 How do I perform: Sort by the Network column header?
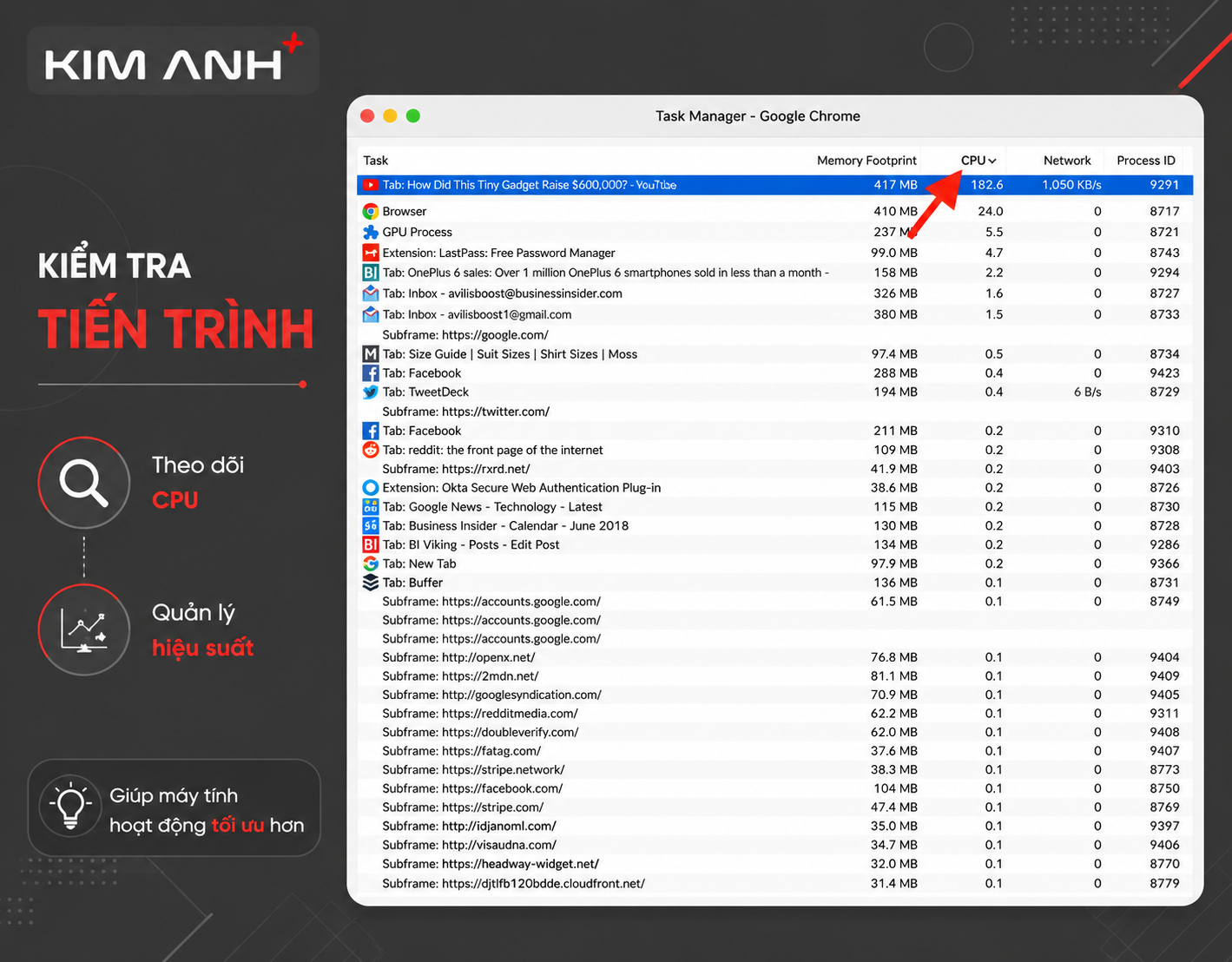pos(1067,161)
